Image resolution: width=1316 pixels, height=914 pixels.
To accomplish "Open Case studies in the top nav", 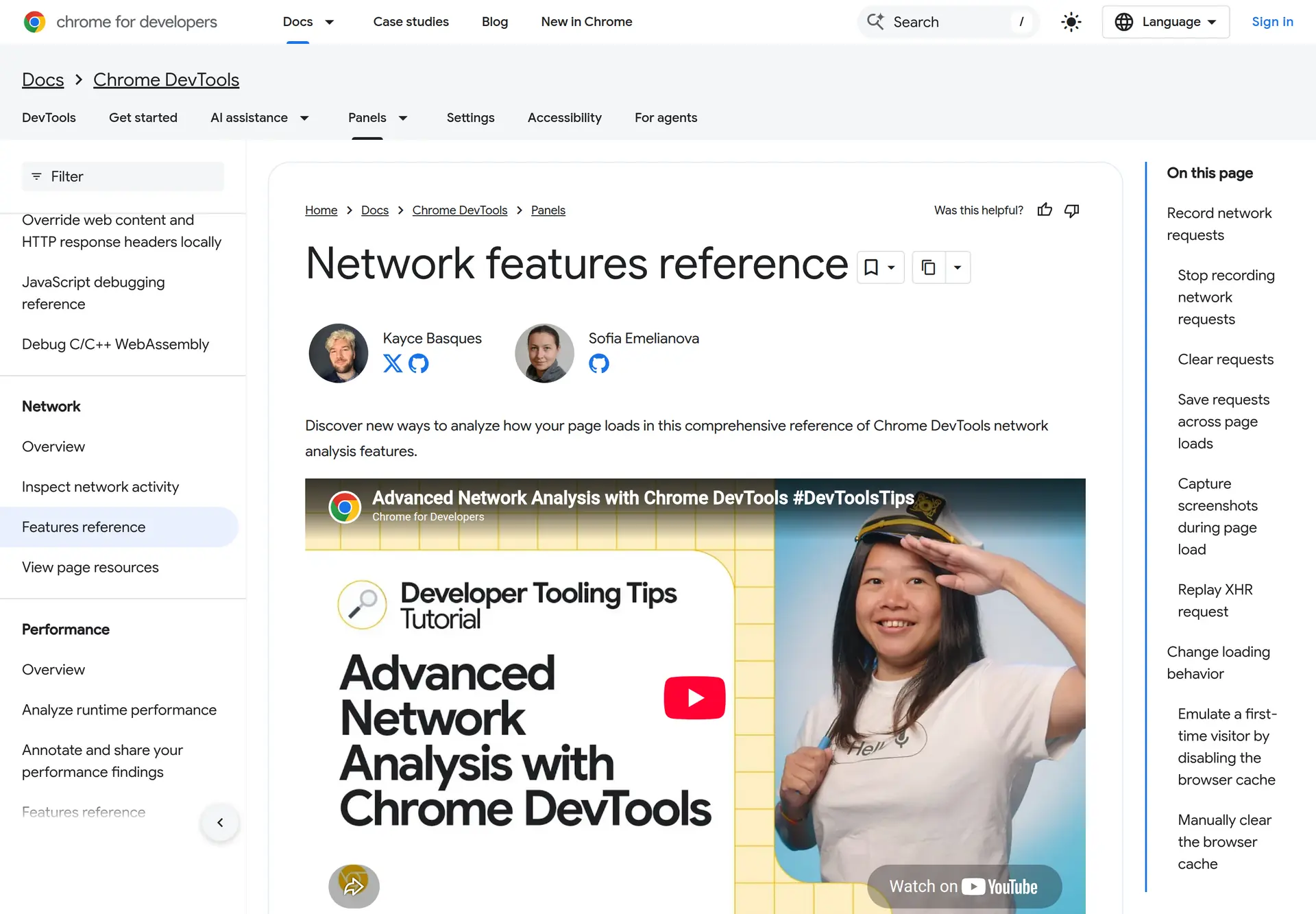I will click(411, 22).
